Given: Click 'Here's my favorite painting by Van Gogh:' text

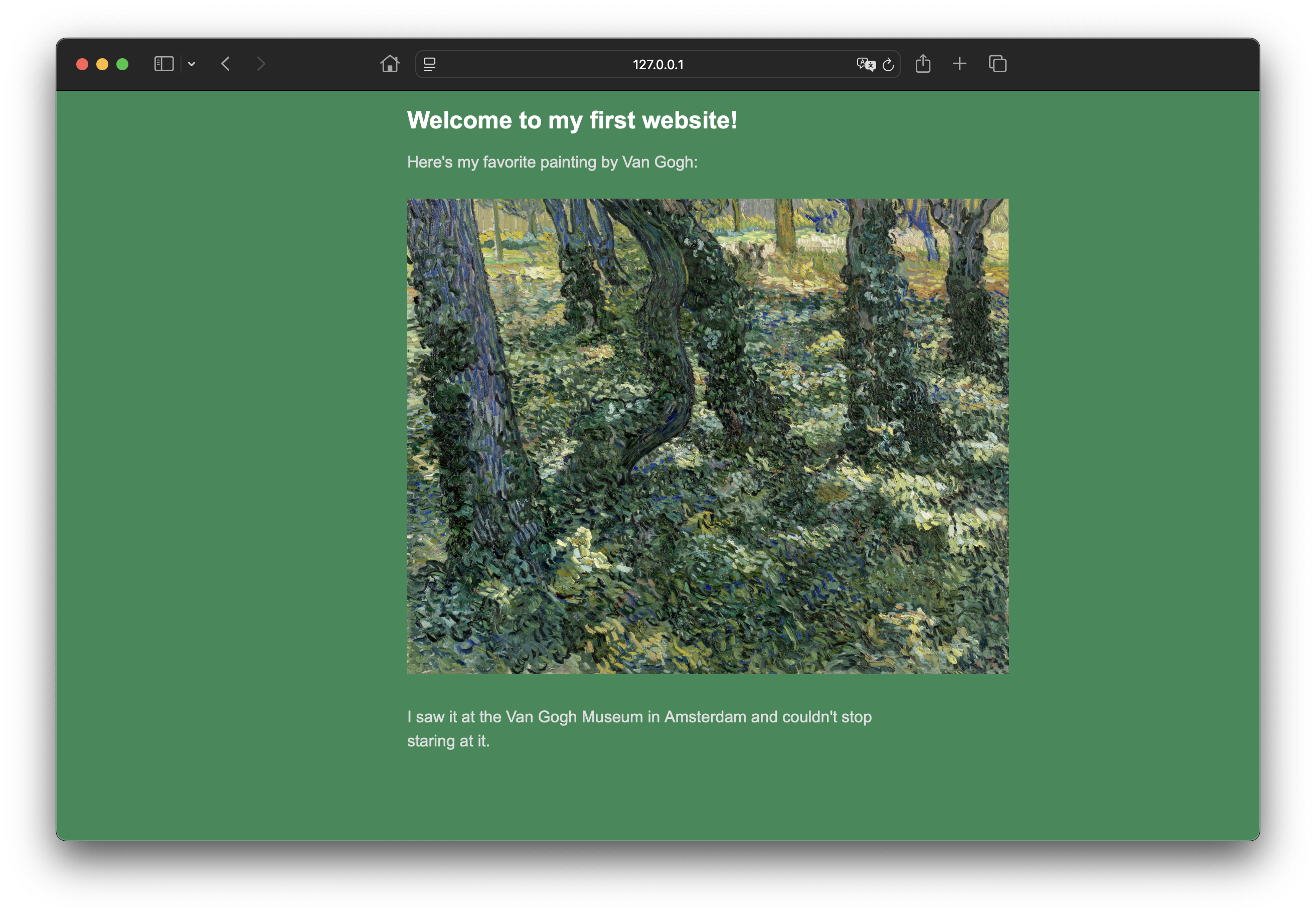Looking at the screenshot, I should tap(552, 162).
